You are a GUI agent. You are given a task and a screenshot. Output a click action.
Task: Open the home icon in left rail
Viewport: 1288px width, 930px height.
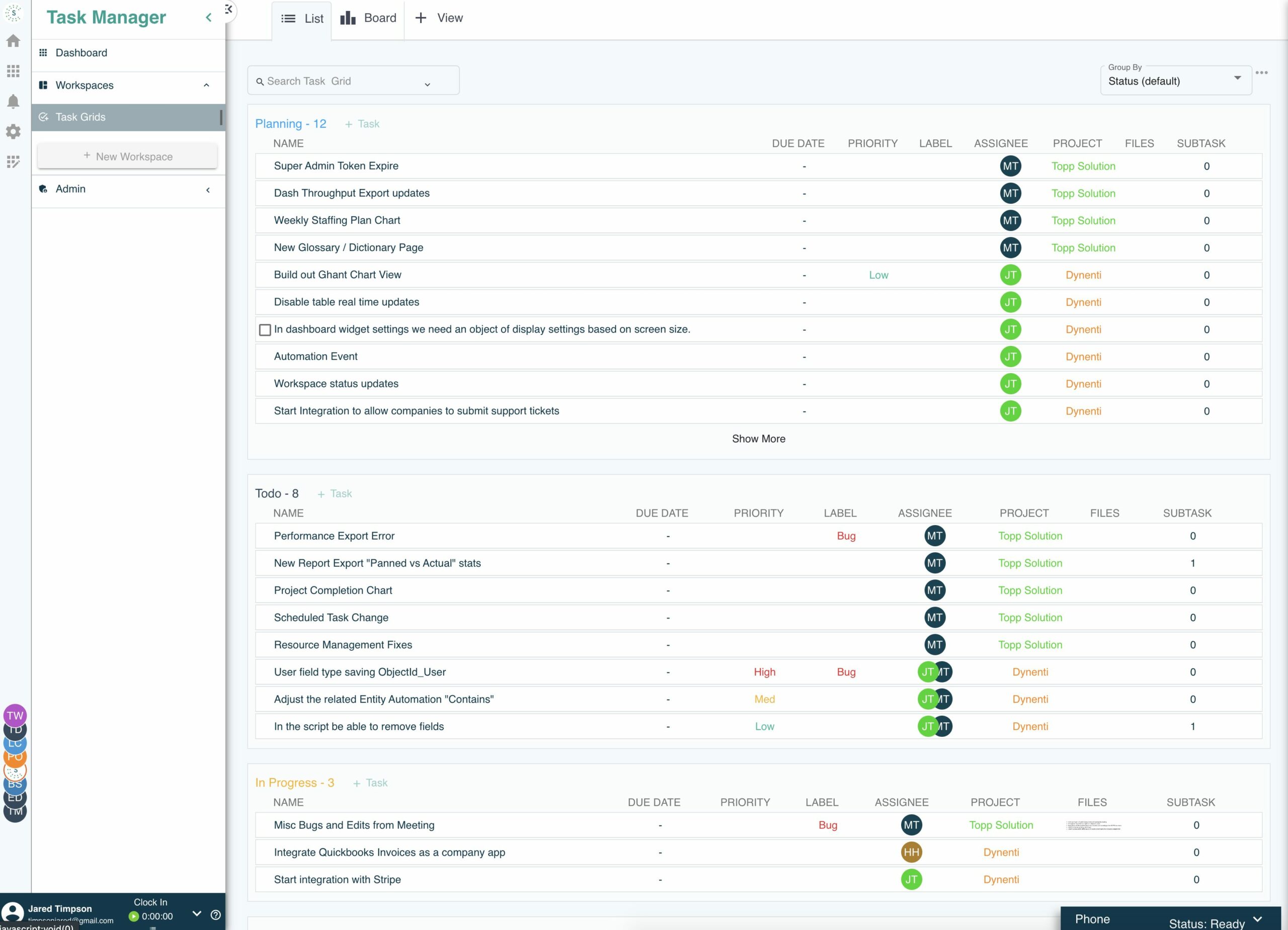coord(13,41)
